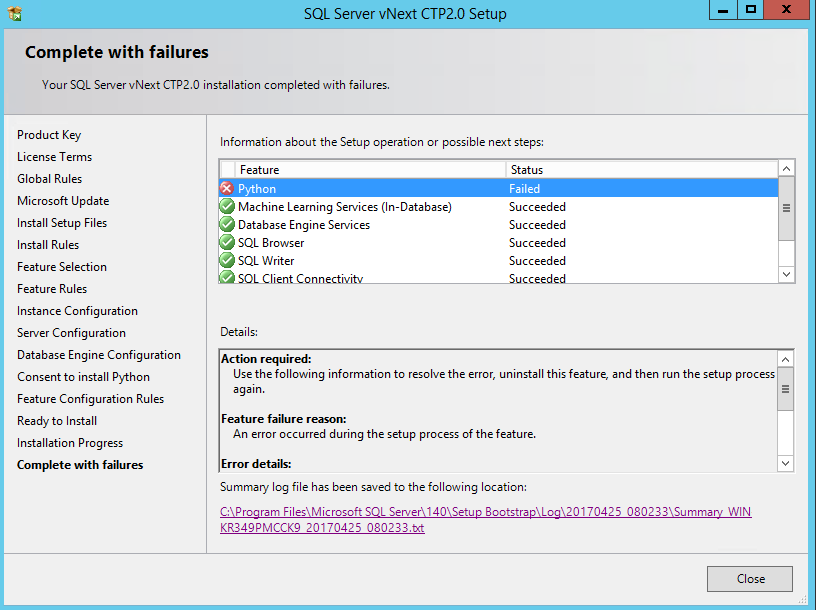Screen dimensions: 816x610
Task: Click Feature Selection step in sidebar
Action: 61,266
